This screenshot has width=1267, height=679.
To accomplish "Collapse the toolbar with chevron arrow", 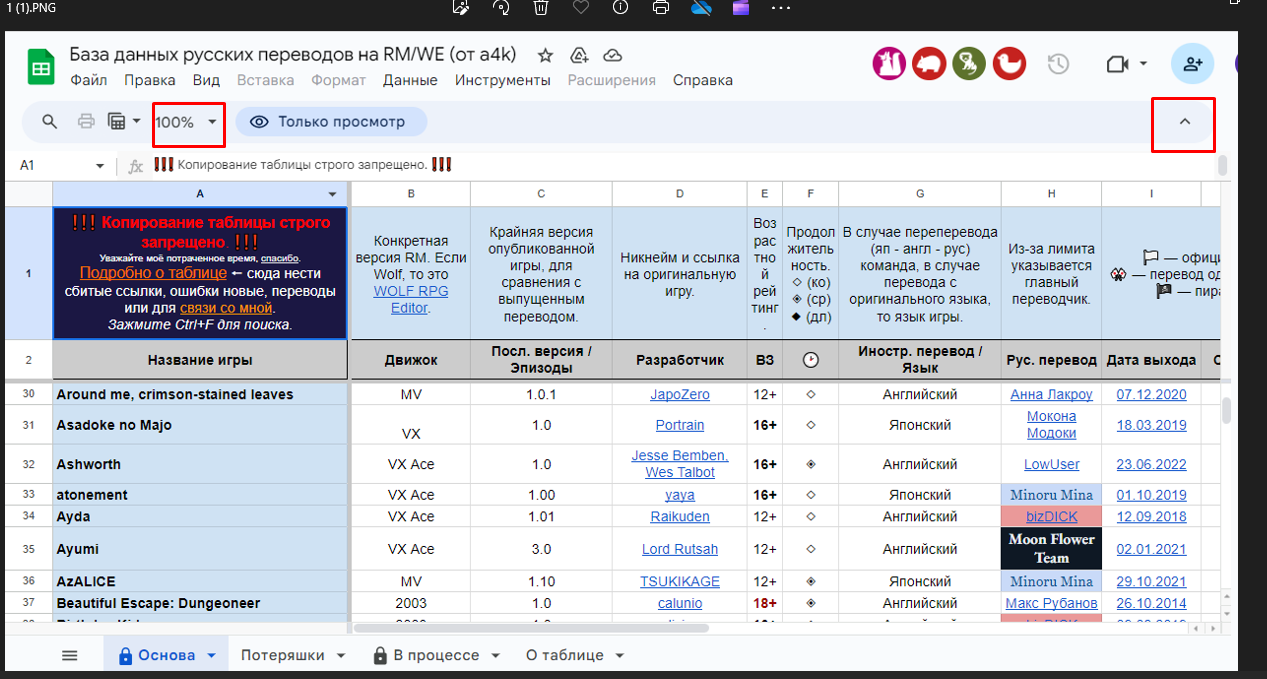I will [x=1184, y=122].
